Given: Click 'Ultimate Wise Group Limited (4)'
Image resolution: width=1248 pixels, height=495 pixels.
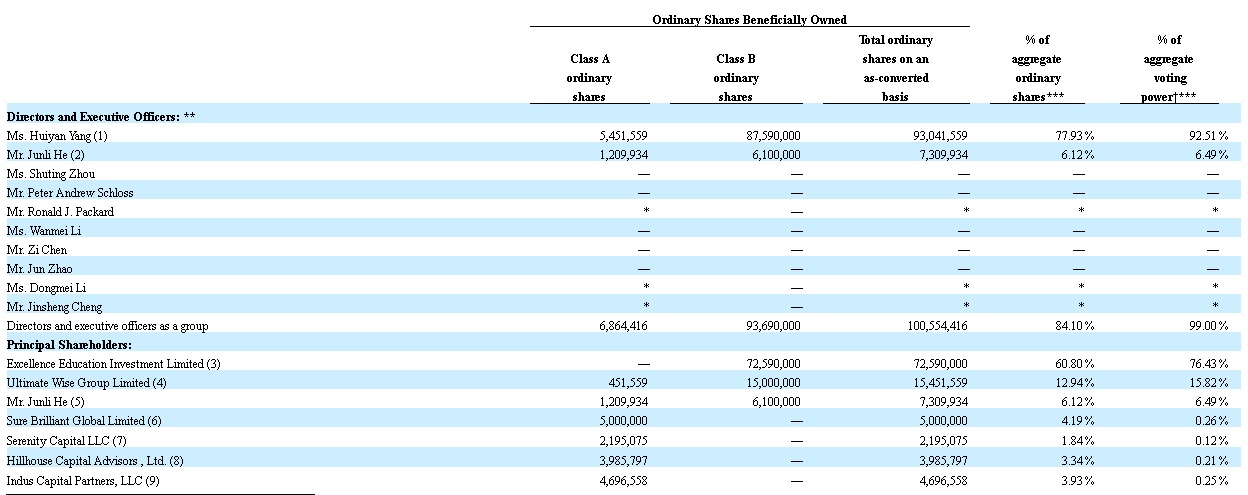Looking at the screenshot, I should pyautogui.click(x=86, y=383).
